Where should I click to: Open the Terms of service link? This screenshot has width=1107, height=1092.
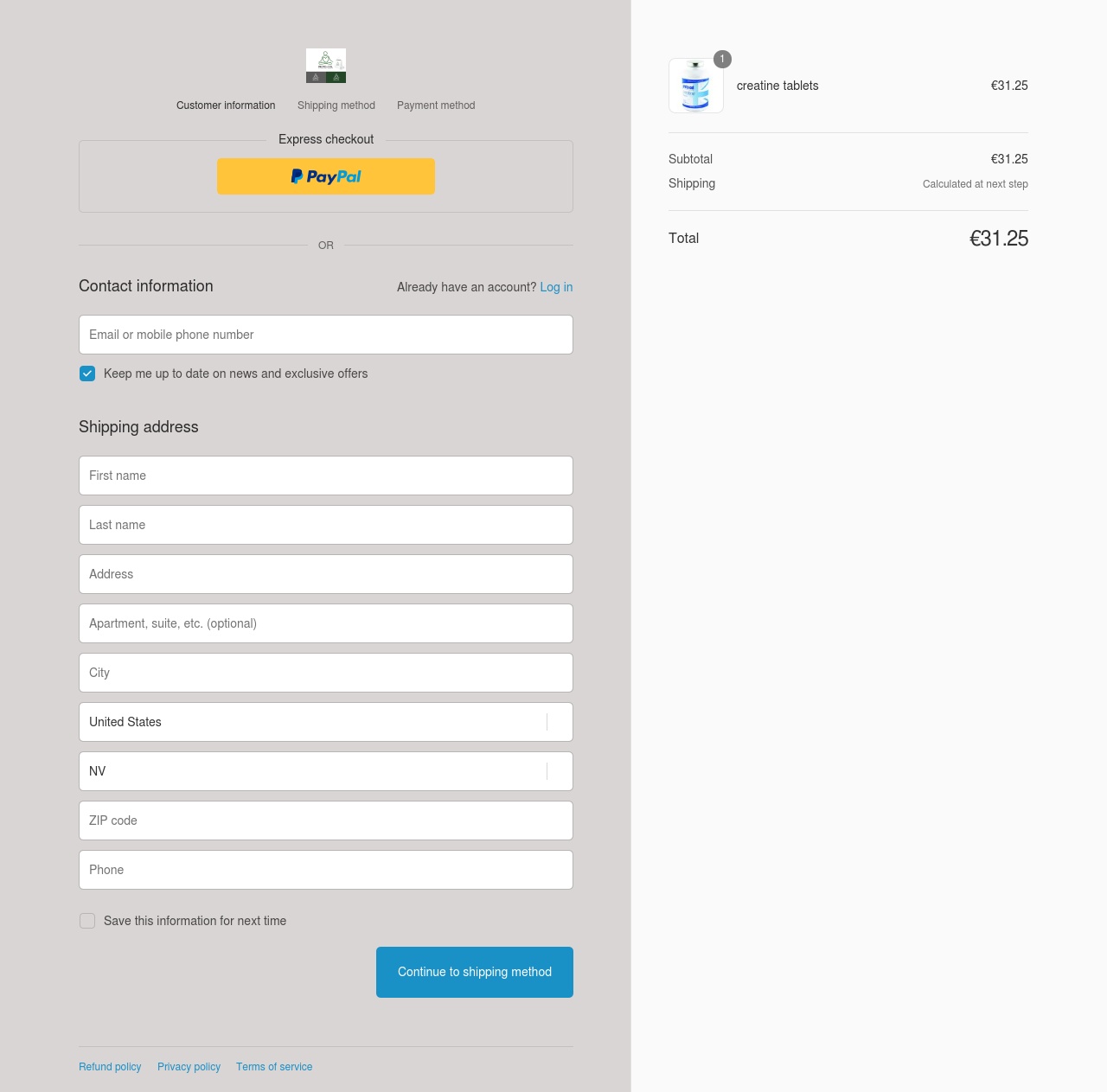point(274,1067)
